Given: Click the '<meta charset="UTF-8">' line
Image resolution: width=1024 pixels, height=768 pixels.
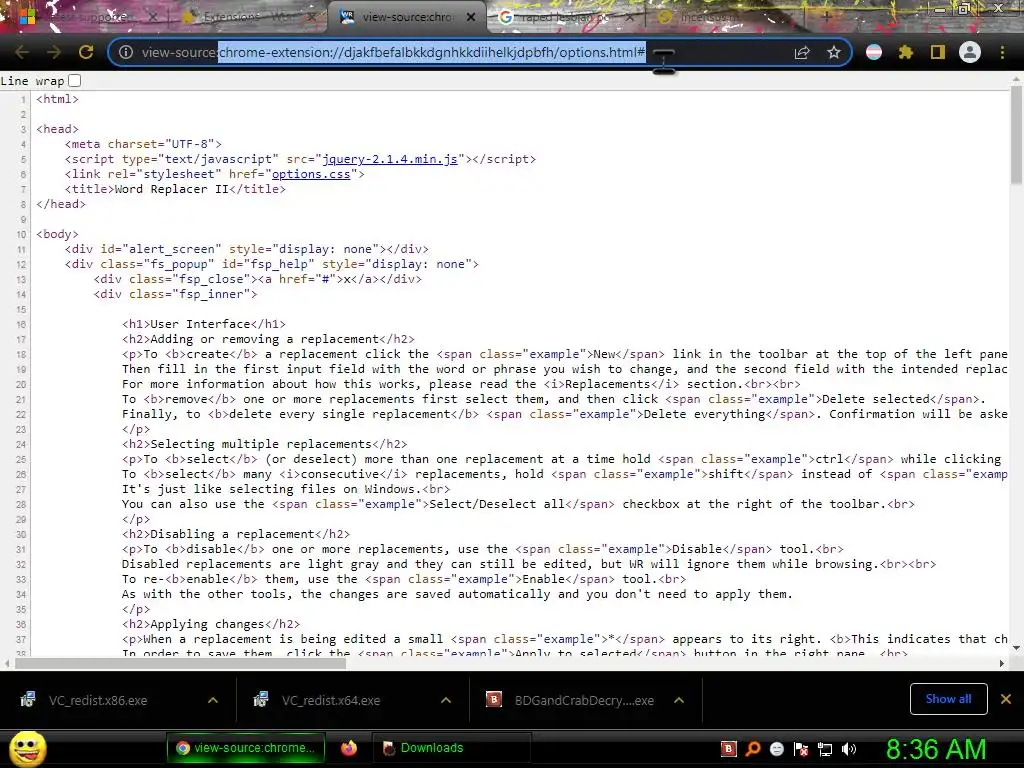Looking at the screenshot, I should [143, 144].
